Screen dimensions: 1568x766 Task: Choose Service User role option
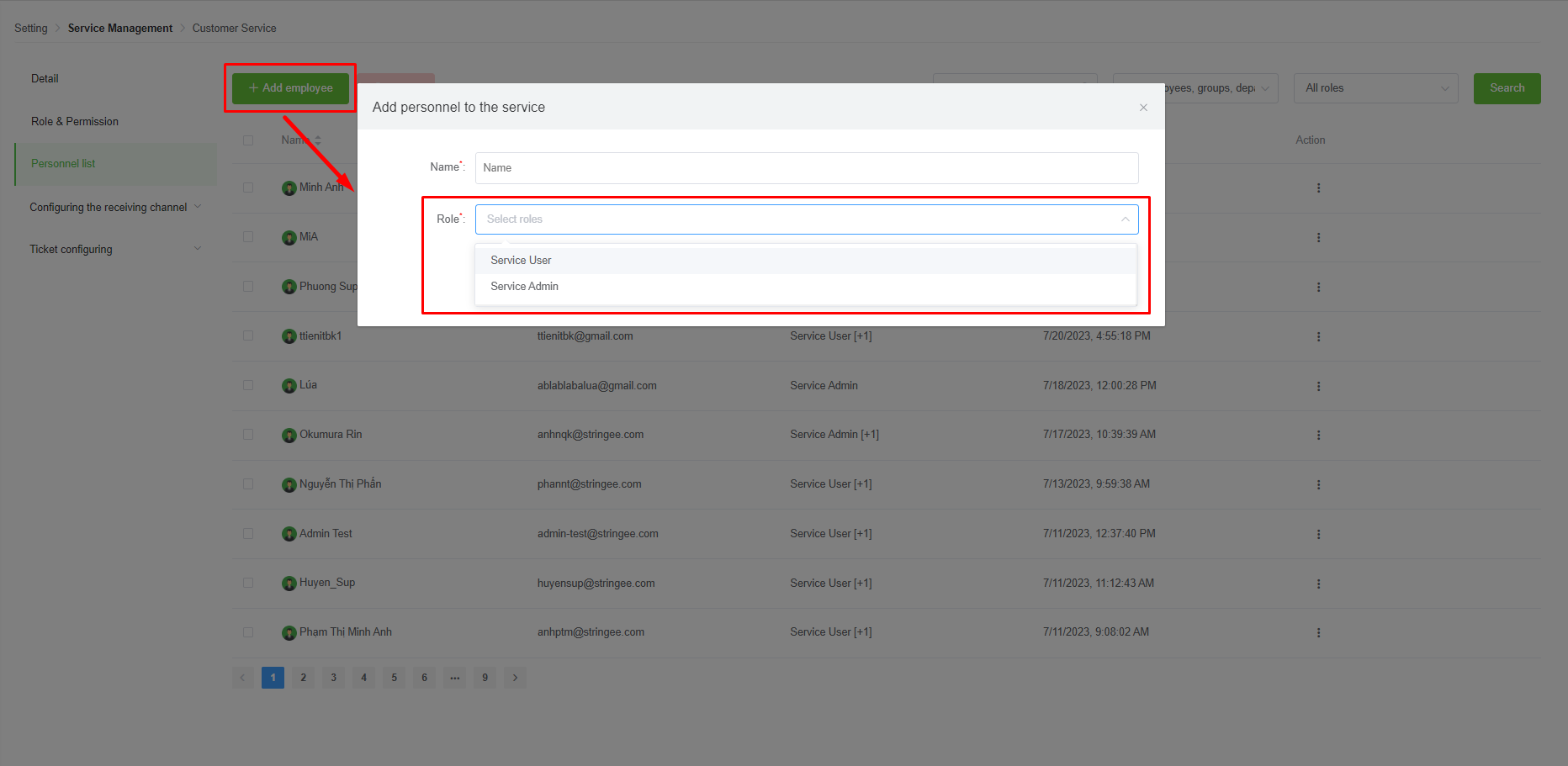pos(806,261)
